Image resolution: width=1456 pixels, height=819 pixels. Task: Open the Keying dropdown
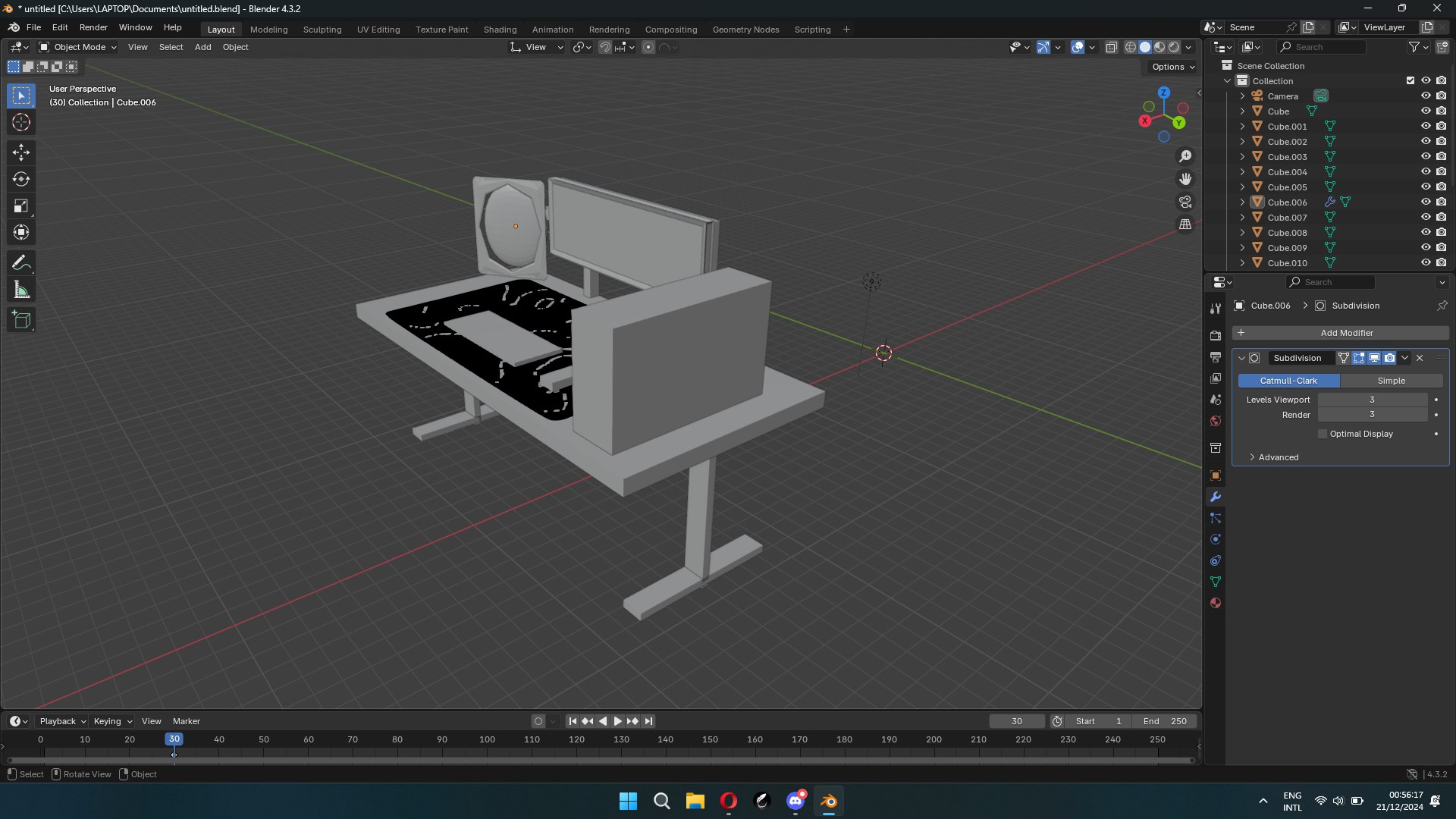pos(112,721)
